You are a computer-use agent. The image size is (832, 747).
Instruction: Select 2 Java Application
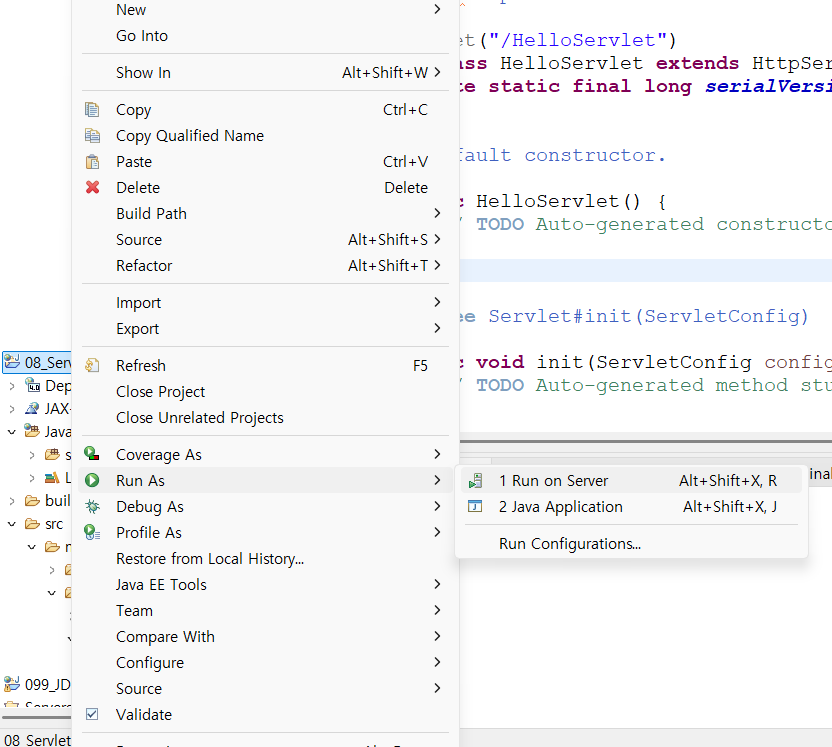[631, 507]
